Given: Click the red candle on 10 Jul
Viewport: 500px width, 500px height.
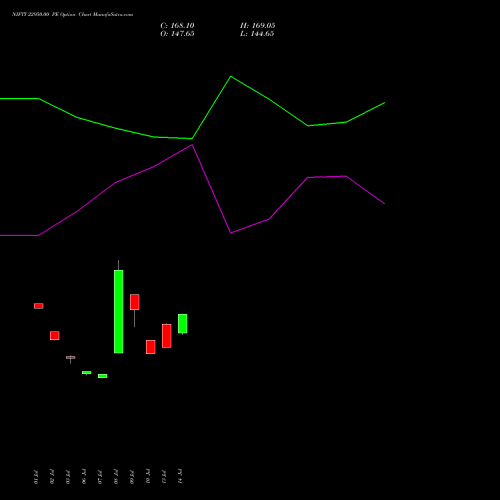Looking at the screenshot, I should (x=151, y=347).
